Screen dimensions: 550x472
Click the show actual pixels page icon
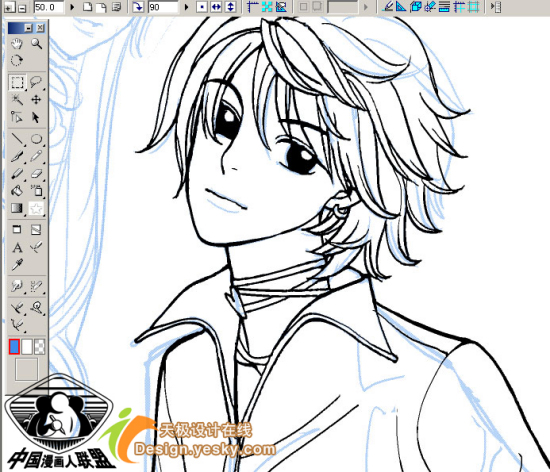[102, 7]
